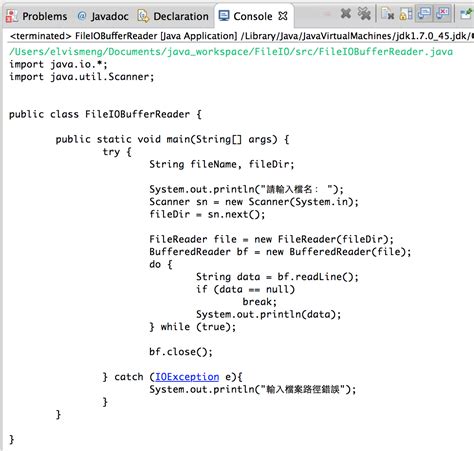The width and height of the screenshot is (474, 451).
Task: Toggle show console on standard error
Action: [x=443, y=14]
